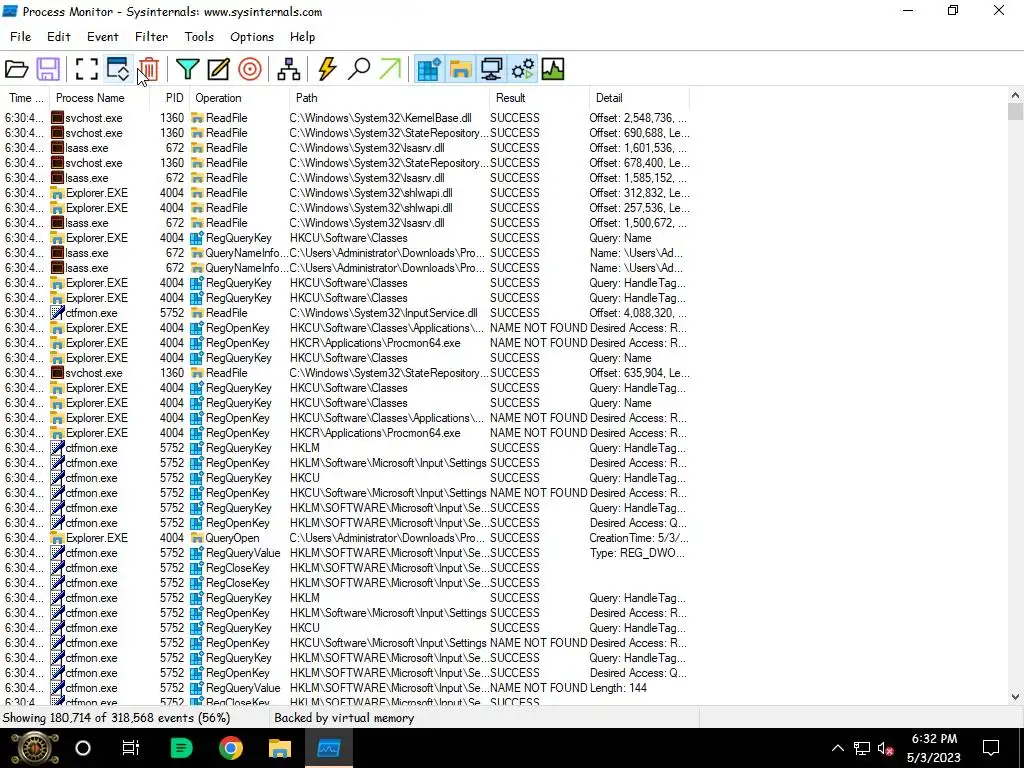Click the 'Offset: 312,832' detail cell

(x=639, y=193)
